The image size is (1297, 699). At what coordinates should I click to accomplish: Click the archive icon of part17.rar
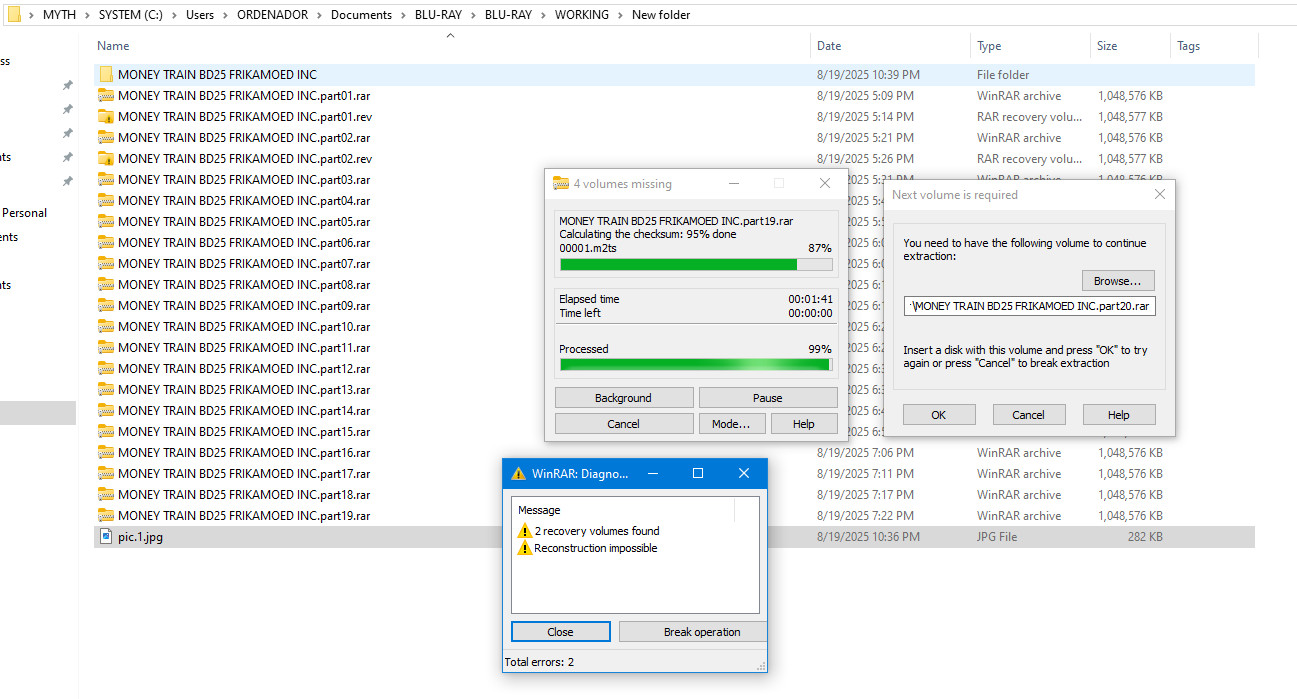tap(106, 474)
